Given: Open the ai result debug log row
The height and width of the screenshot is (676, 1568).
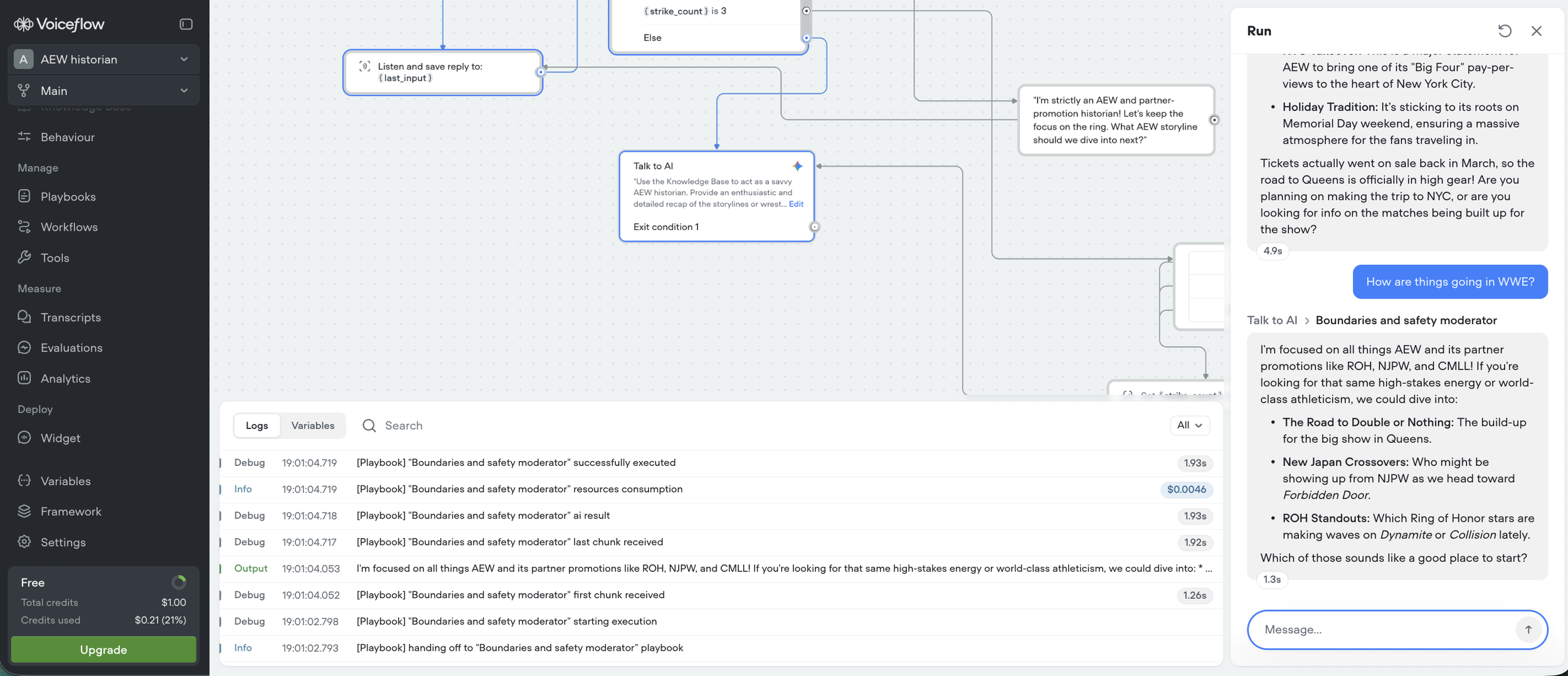Looking at the screenshot, I should pyautogui.click(x=721, y=515).
